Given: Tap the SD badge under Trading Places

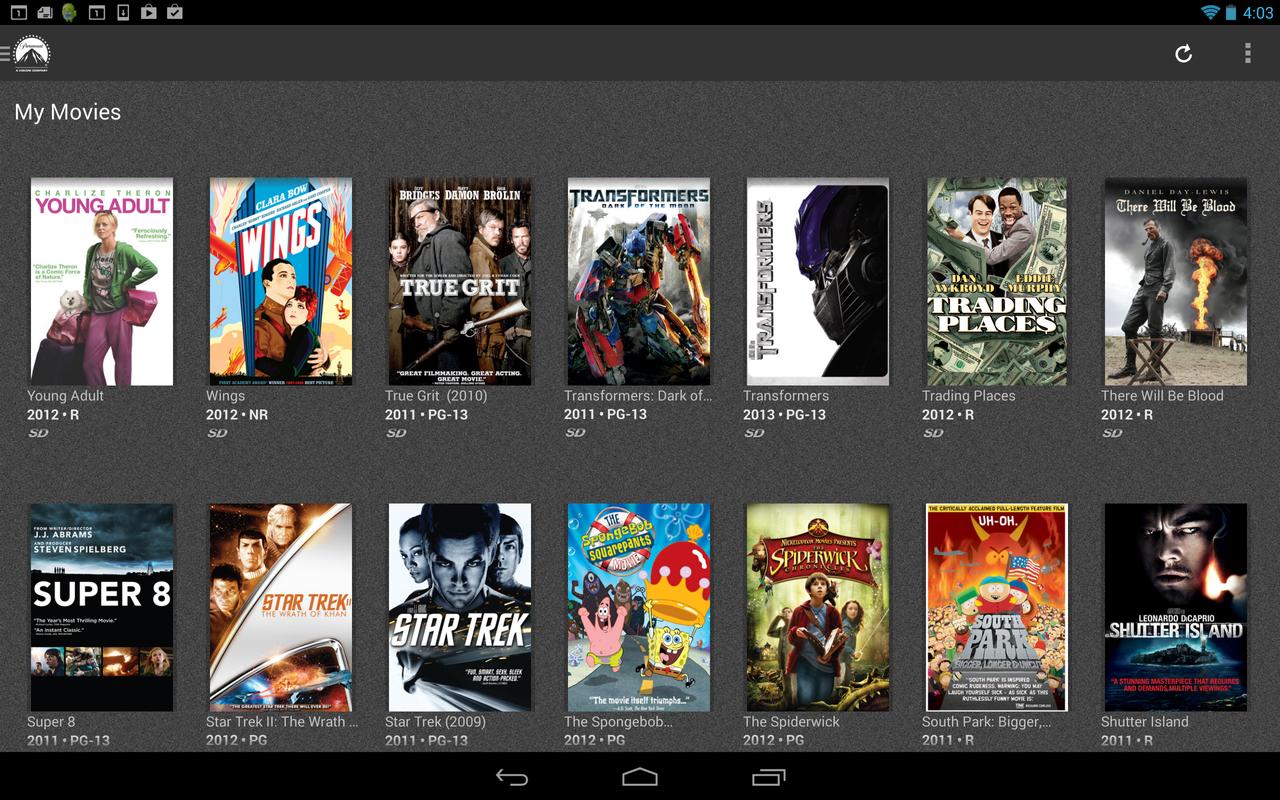Looking at the screenshot, I should point(933,433).
